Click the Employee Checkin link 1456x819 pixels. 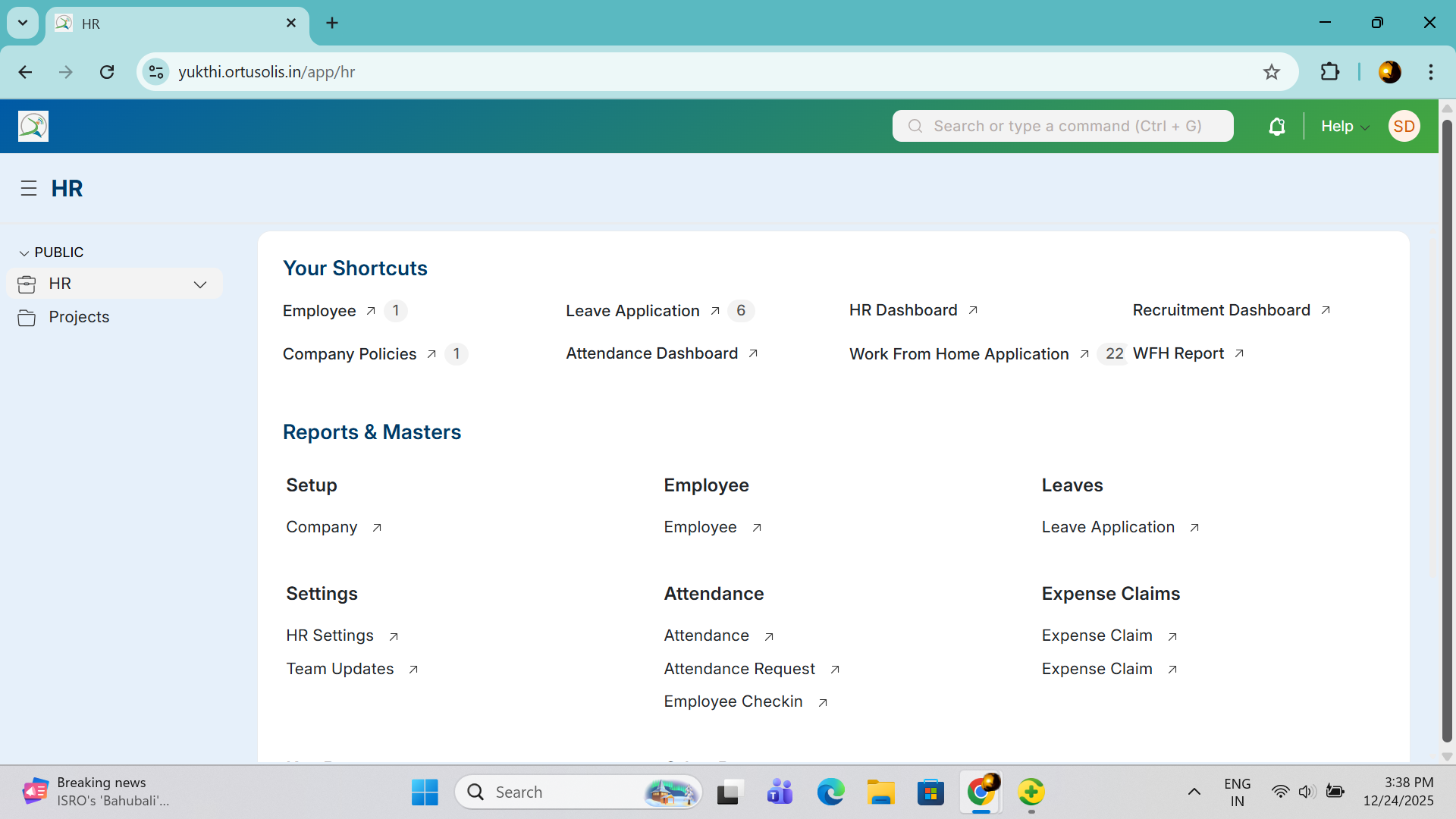[x=733, y=701]
